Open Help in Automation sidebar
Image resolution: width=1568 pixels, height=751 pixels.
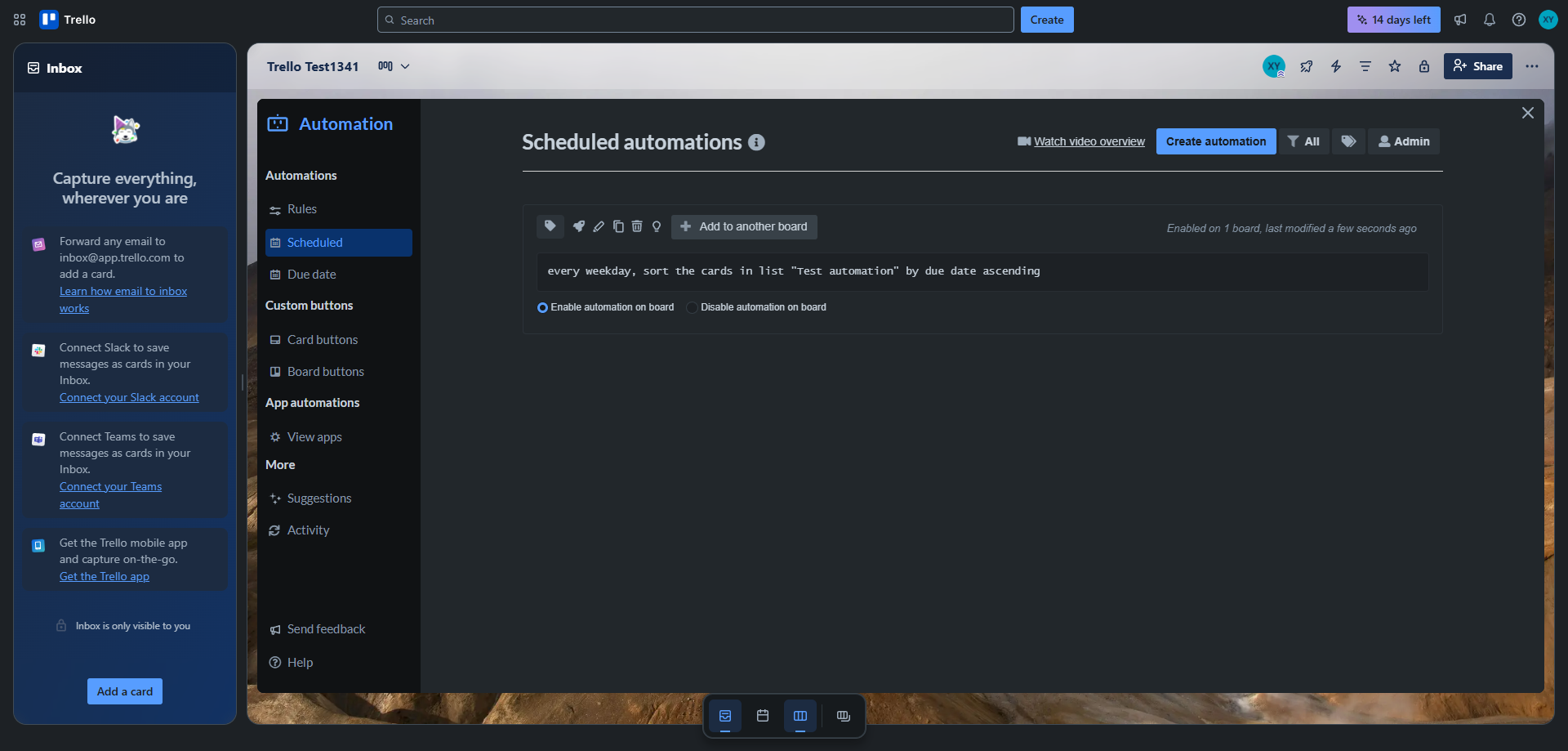point(338,663)
